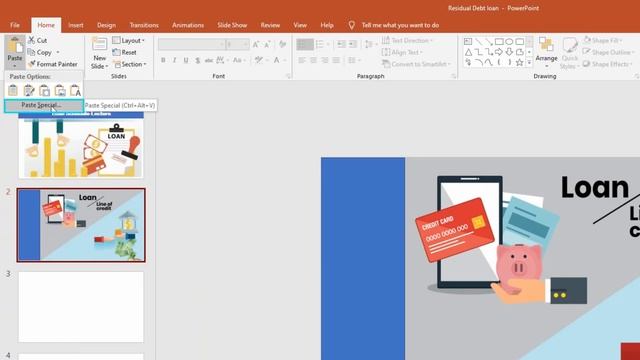This screenshot has width=640, height=360.
Task: Click the Tell me lightbulb icon
Action: [x=351, y=25]
